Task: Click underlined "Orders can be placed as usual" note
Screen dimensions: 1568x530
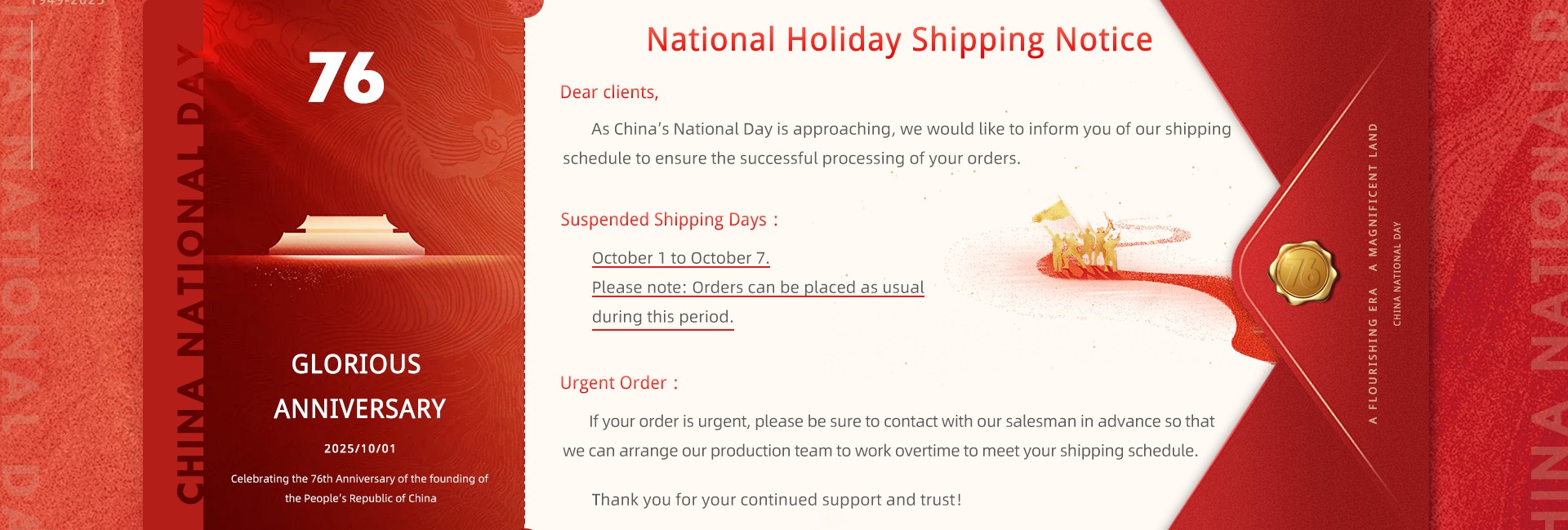Action: pos(758,287)
